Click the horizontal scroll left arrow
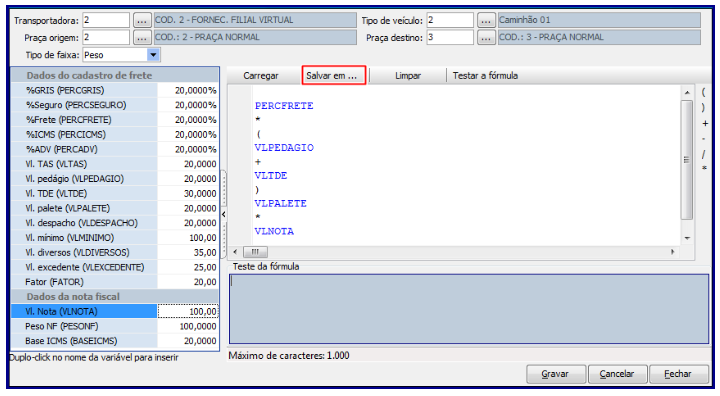This screenshot has width=720, height=396. pyautogui.click(x=235, y=252)
